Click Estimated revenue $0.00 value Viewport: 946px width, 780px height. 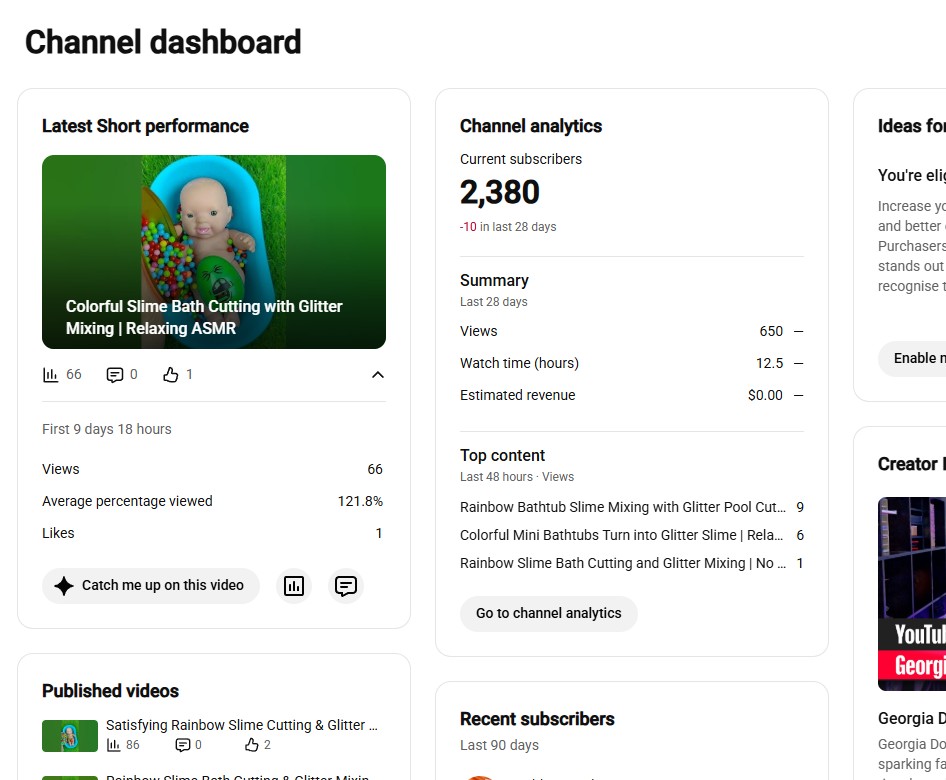[765, 395]
